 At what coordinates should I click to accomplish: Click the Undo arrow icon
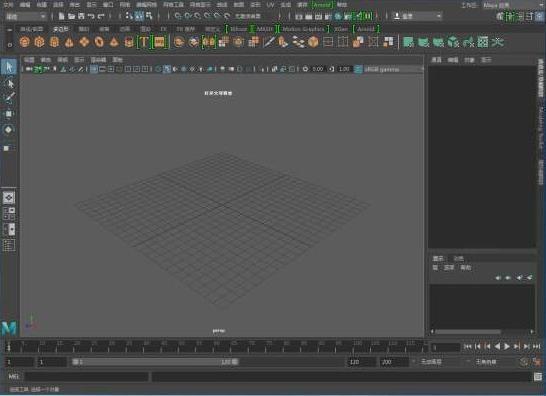tap(91, 16)
